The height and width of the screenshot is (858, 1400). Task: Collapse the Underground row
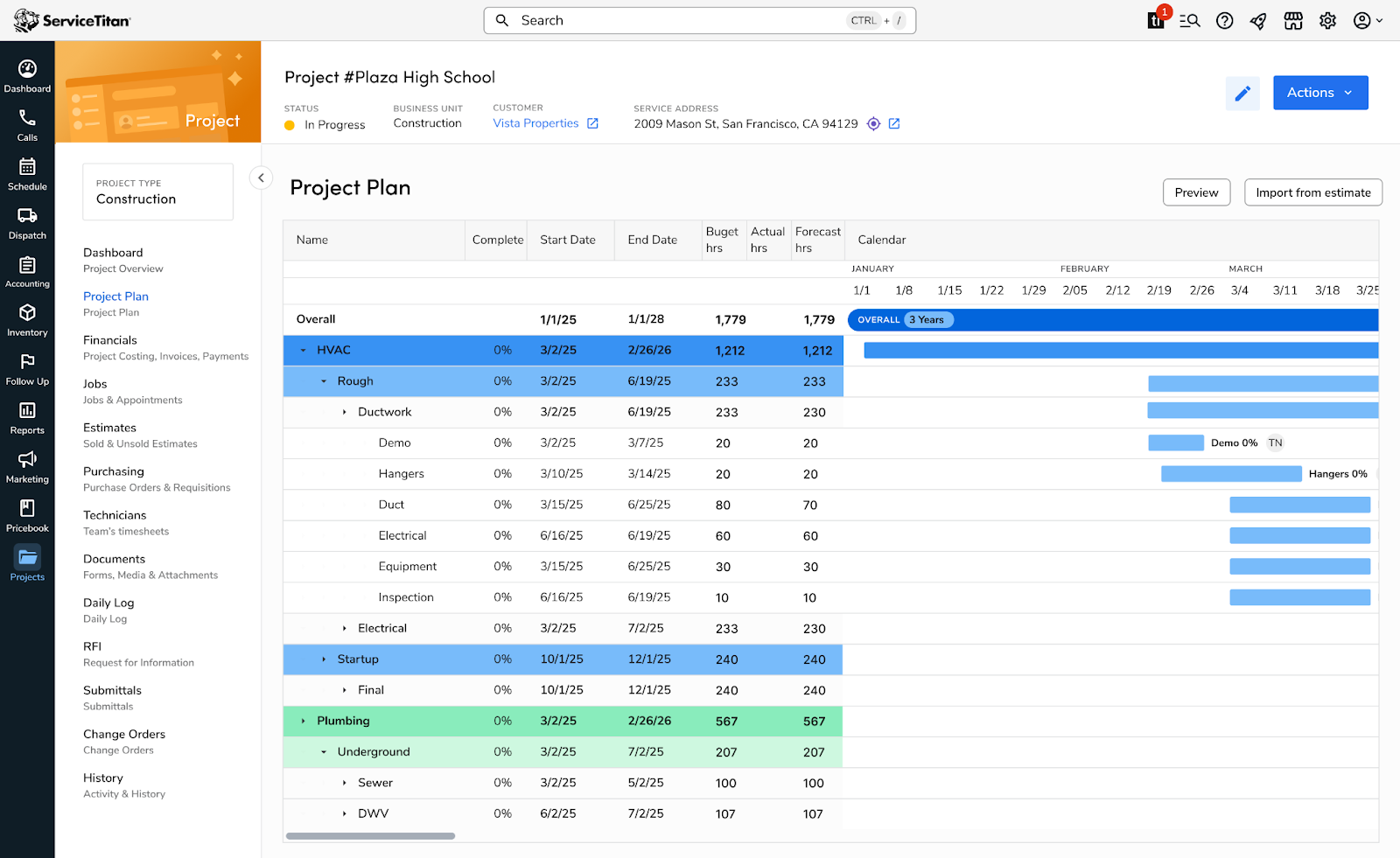[x=324, y=752]
